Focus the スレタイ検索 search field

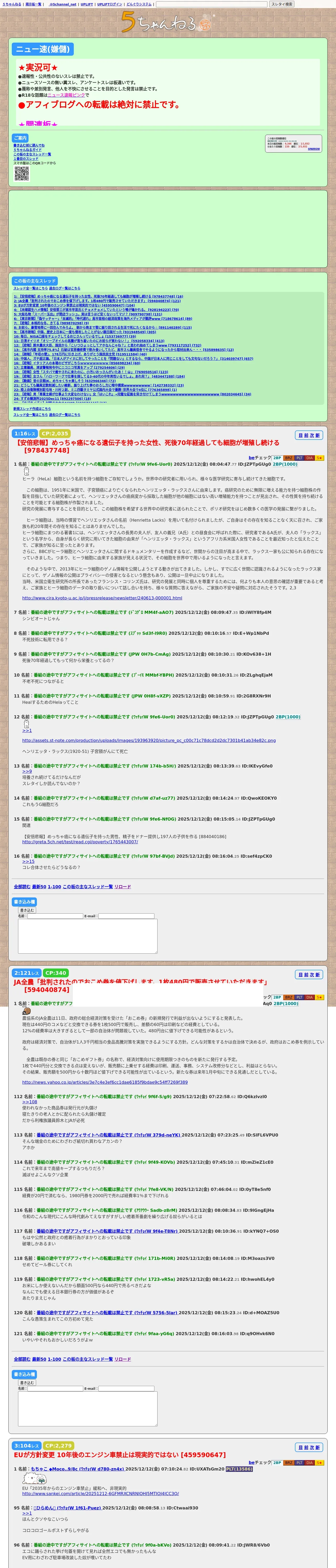[x=212, y=4]
